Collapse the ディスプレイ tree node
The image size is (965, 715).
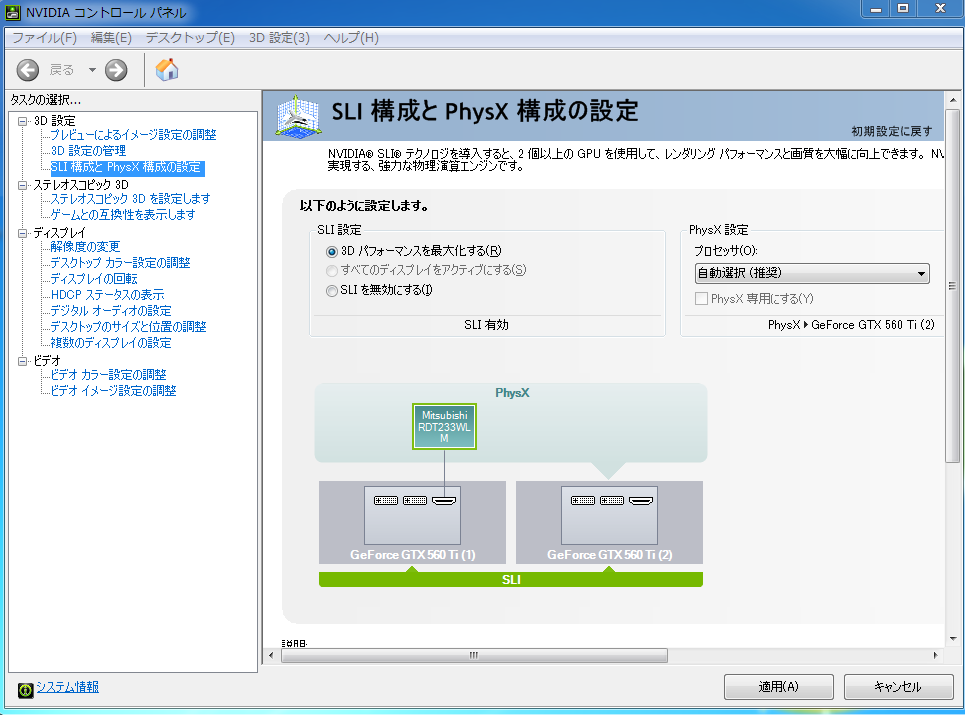pyautogui.click(x=23, y=233)
